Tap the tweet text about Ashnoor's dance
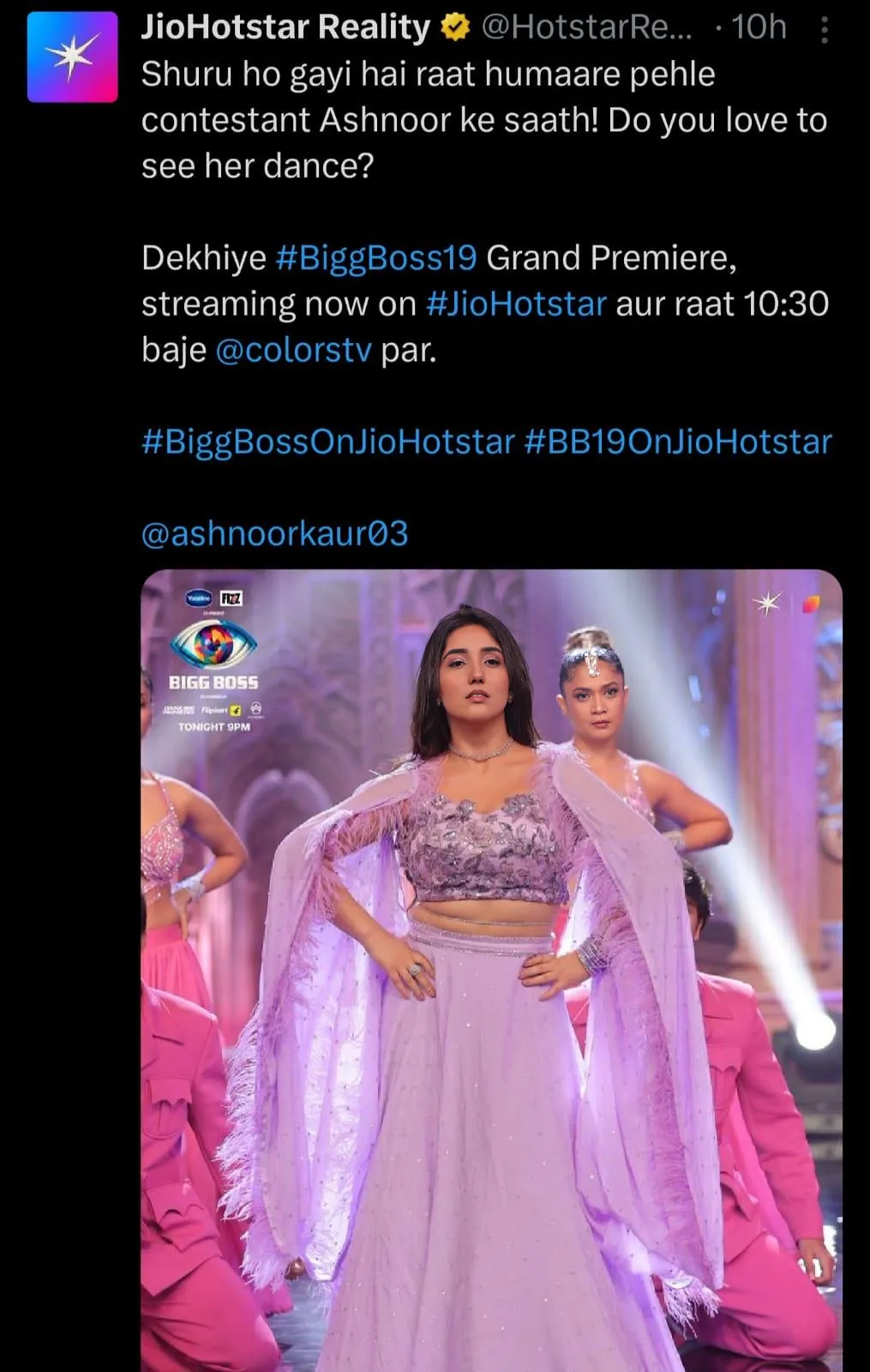Viewport: 870px width, 1372px height. click(x=484, y=120)
